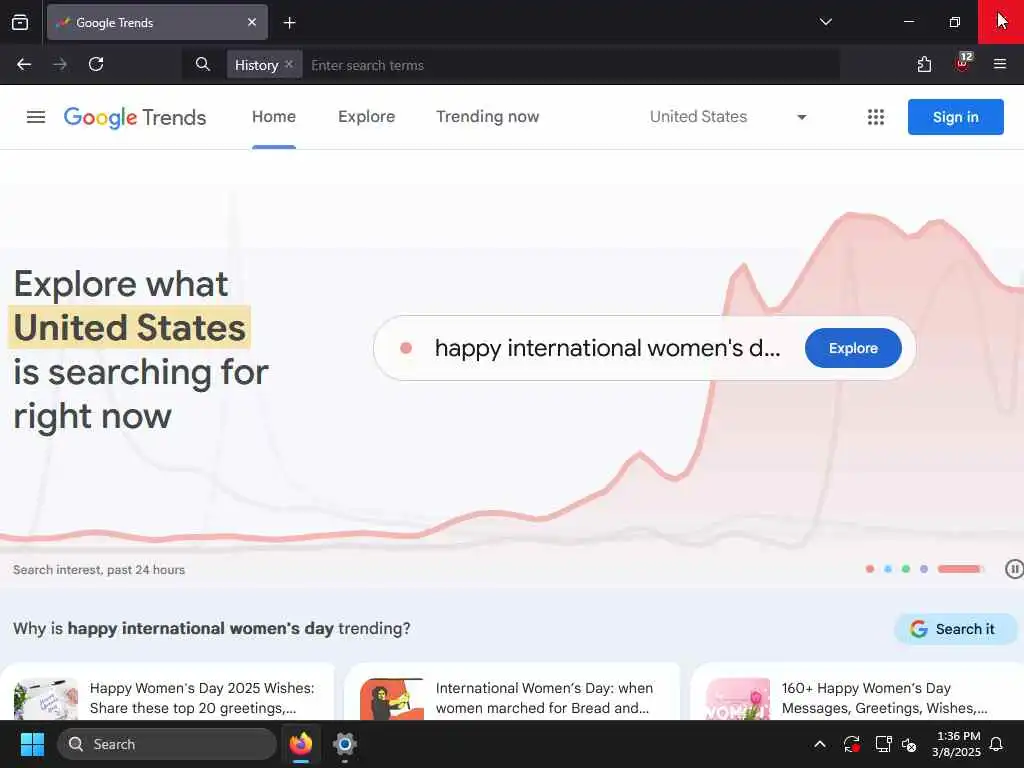
Task: Click the active red carousel progress bar
Action: pos(961,569)
